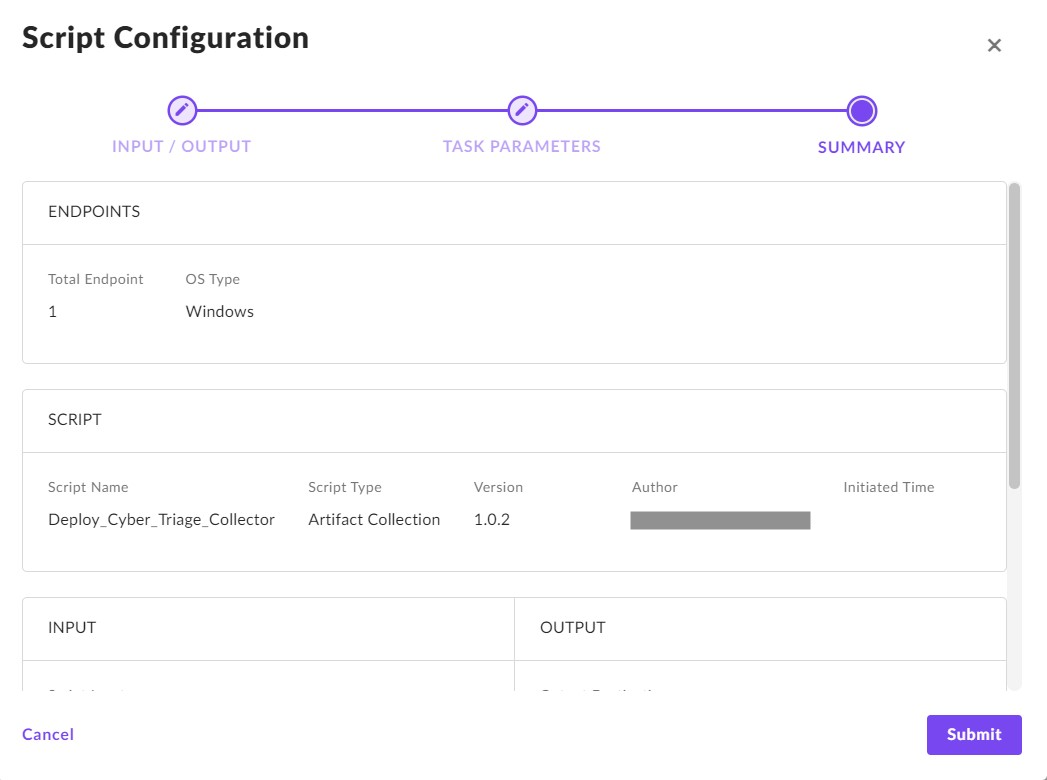1047x780 pixels.
Task: Click the Deploy_Cyber_Triage_Collector script name
Action: [x=161, y=519]
